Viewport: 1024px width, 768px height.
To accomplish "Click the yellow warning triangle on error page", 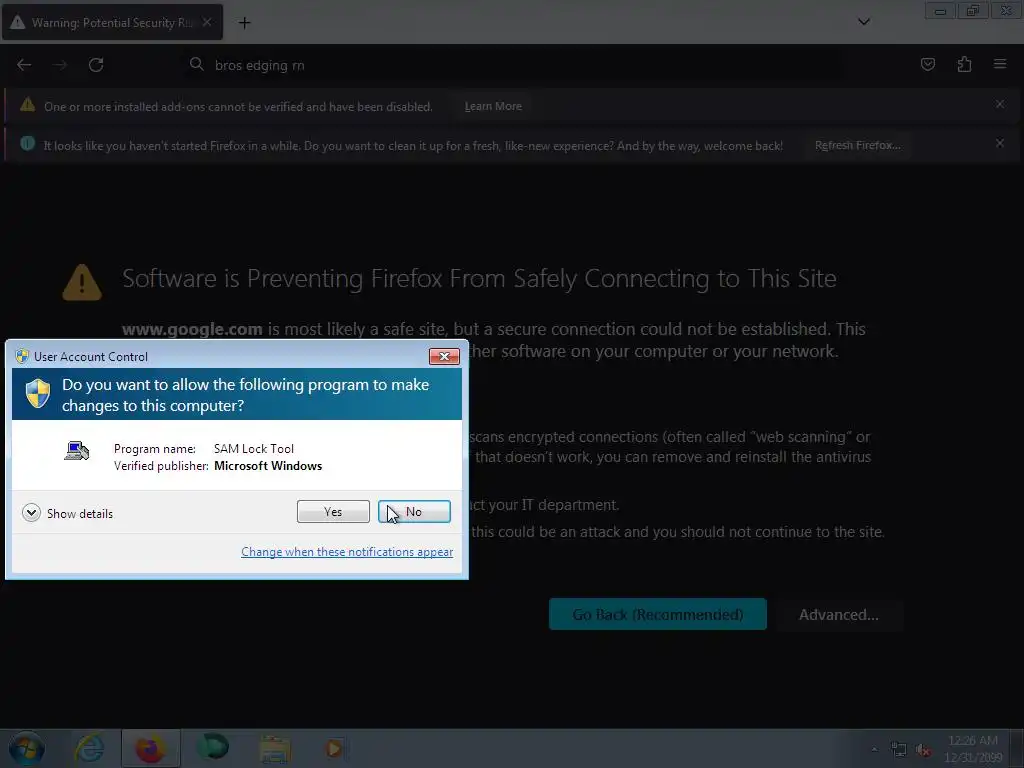I will 82,282.
